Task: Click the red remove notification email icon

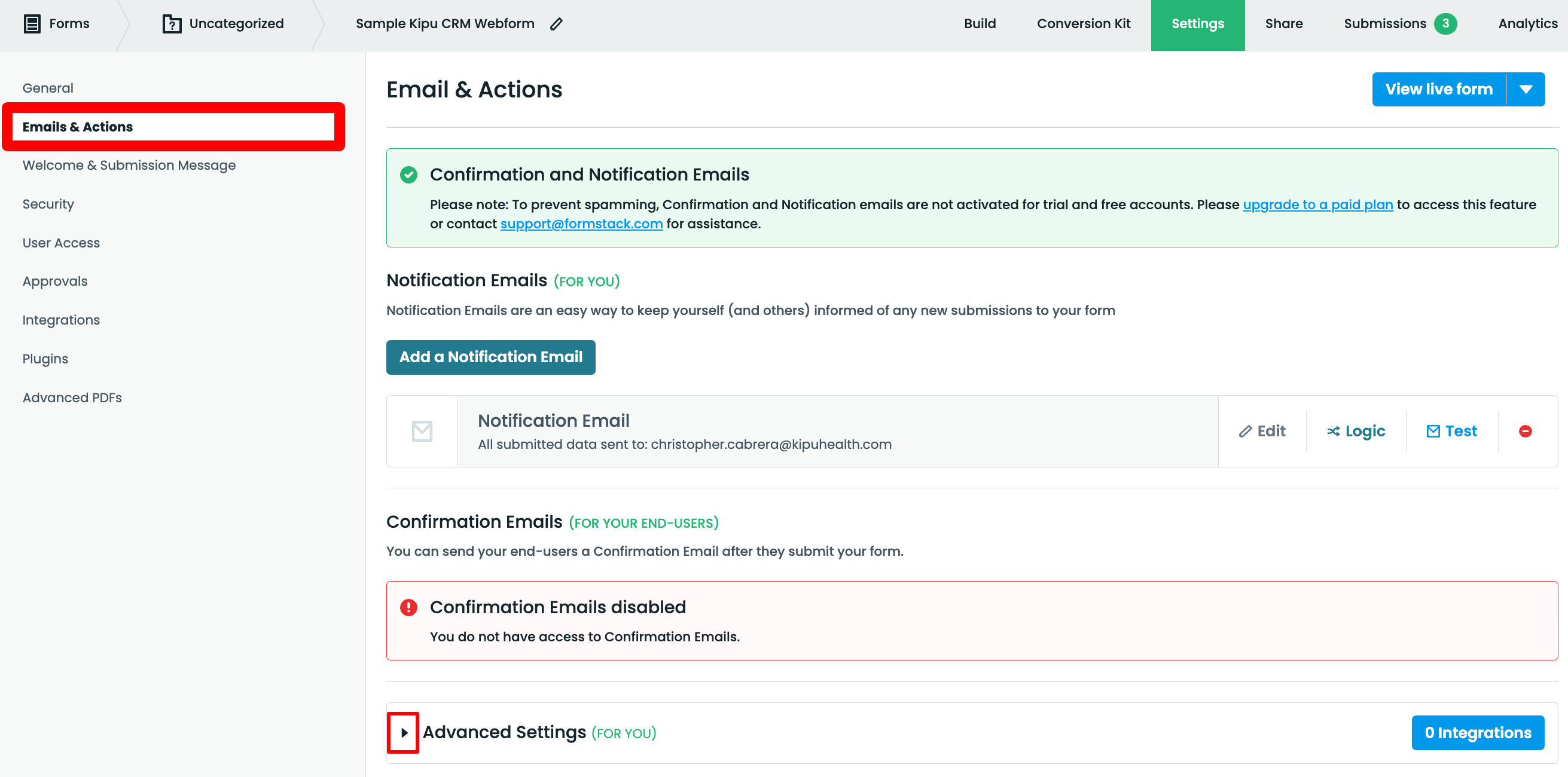Action: click(x=1525, y=432)
